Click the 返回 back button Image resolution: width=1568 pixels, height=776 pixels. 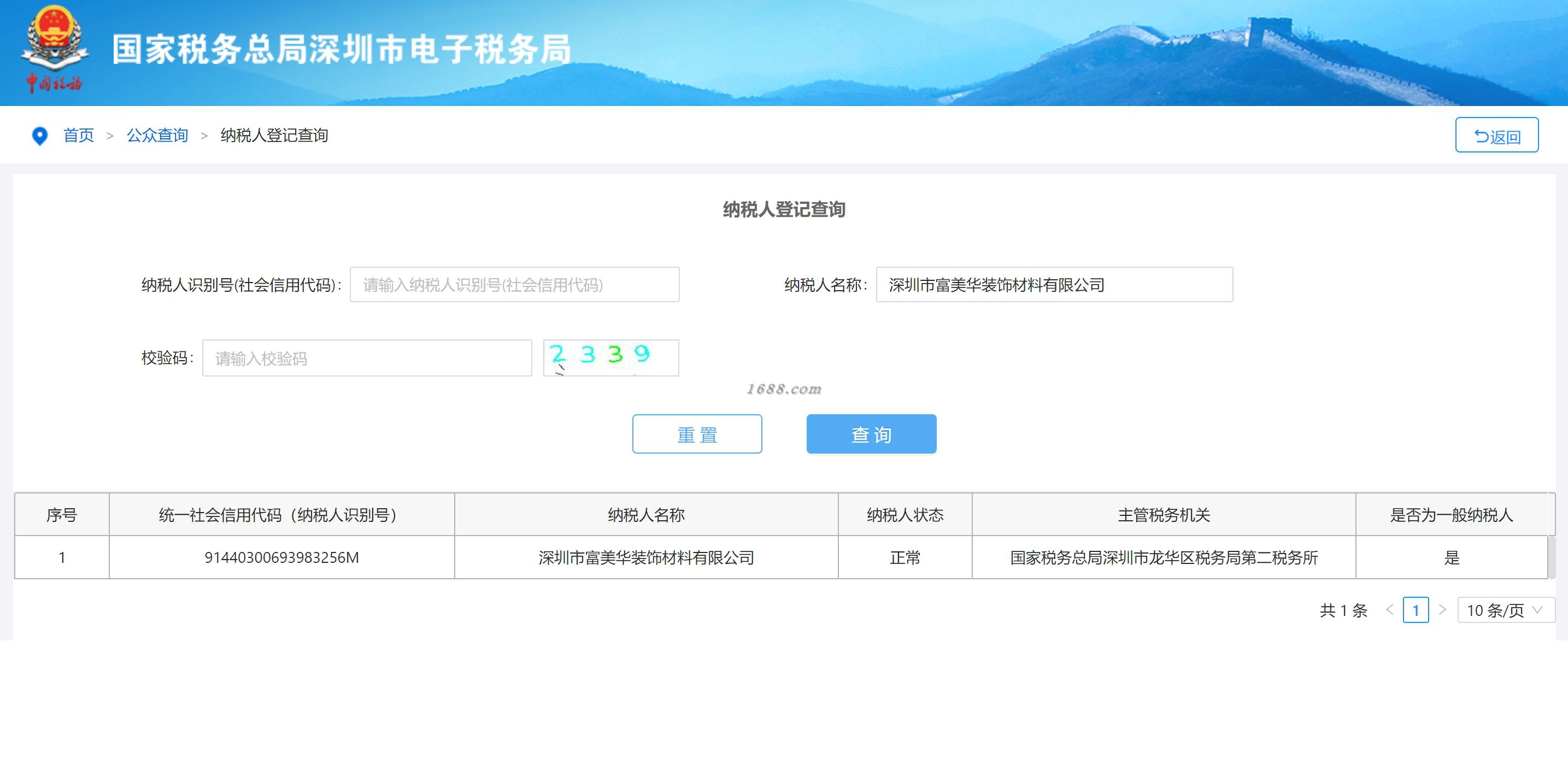point(1497,135)
